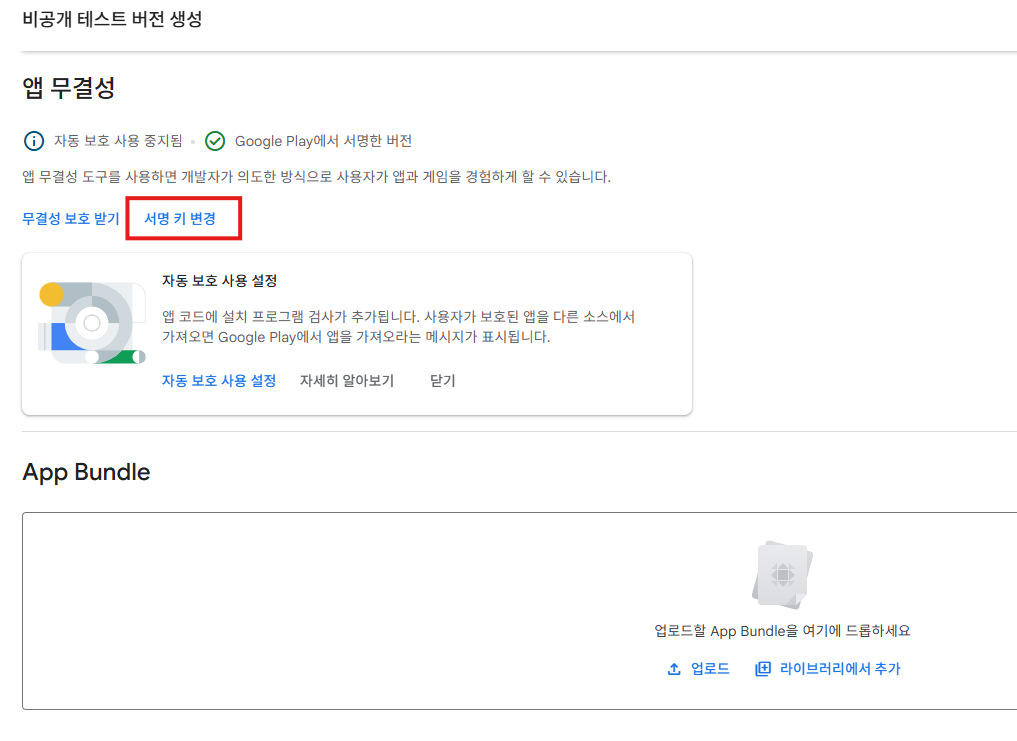
Task: Click the green checkmark icon for Google Play signing
Action: 215,141
